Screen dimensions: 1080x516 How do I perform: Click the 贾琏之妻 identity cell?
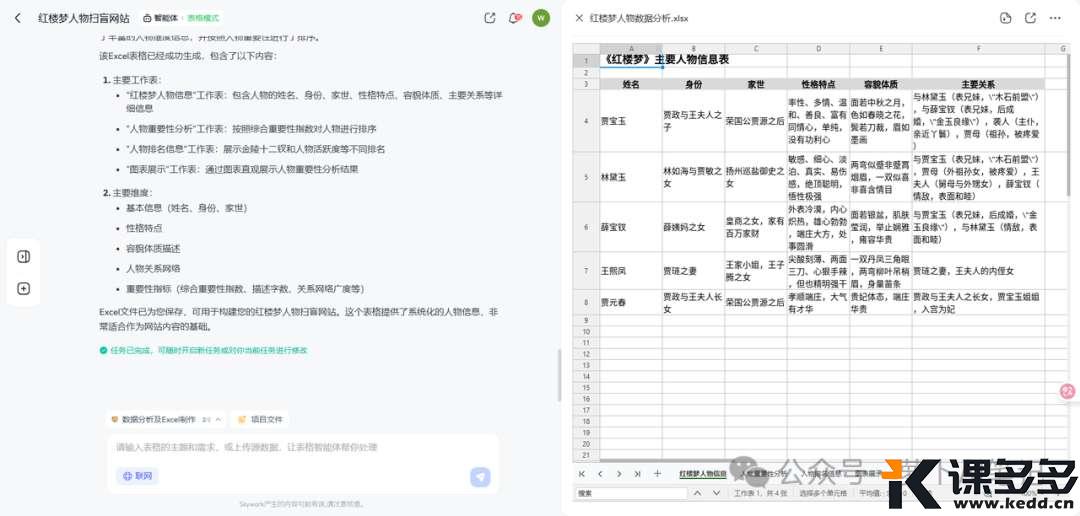pos(693,271)
